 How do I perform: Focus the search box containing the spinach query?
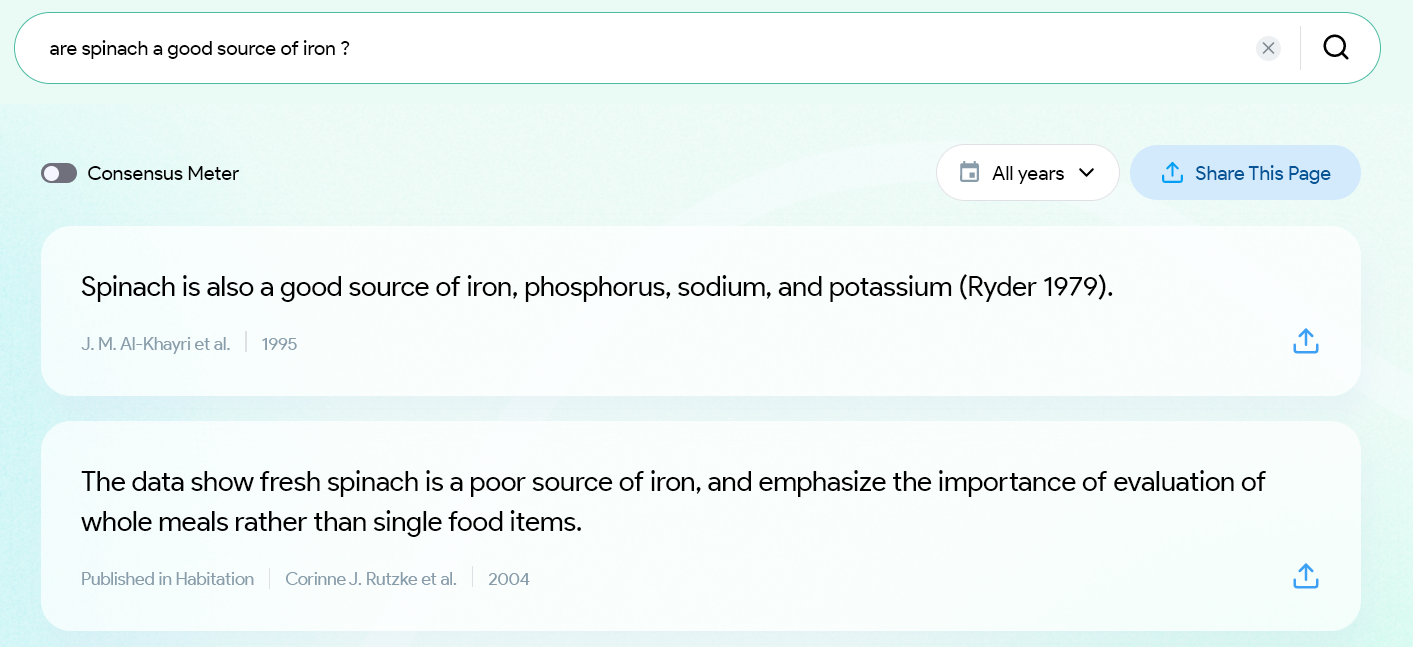coord(600,48)
